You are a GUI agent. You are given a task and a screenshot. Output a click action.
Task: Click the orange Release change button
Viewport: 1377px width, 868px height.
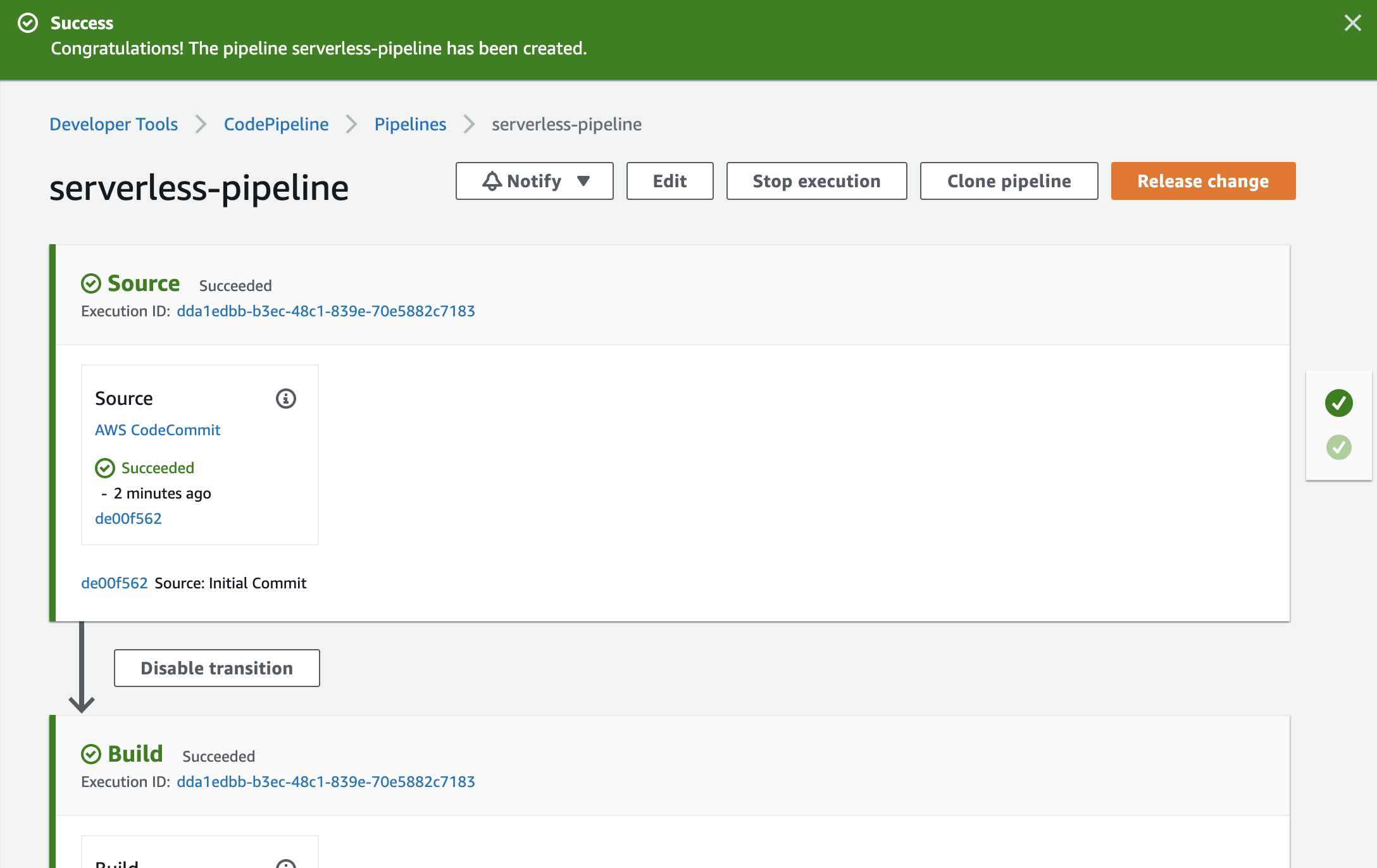[x=1204, y=181]
